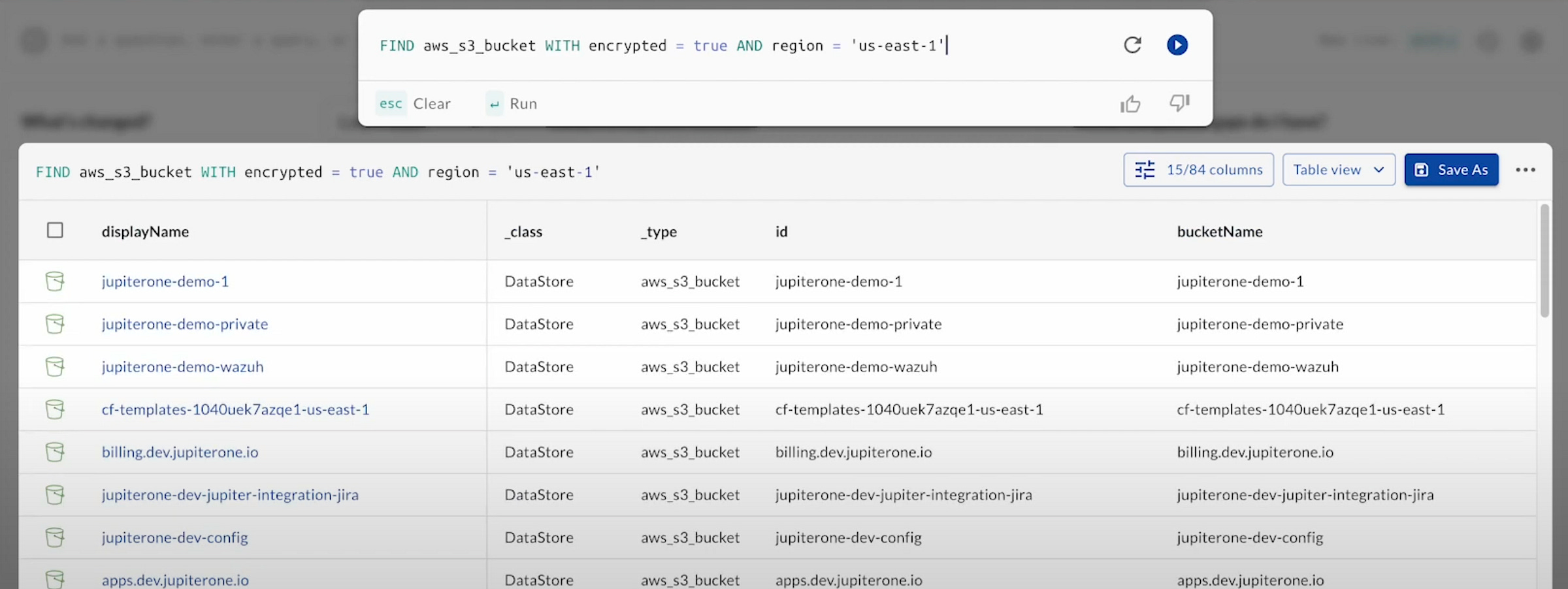Click id cell jupiterone-dev-jupiter-integration-jira

tap(904, 495)
